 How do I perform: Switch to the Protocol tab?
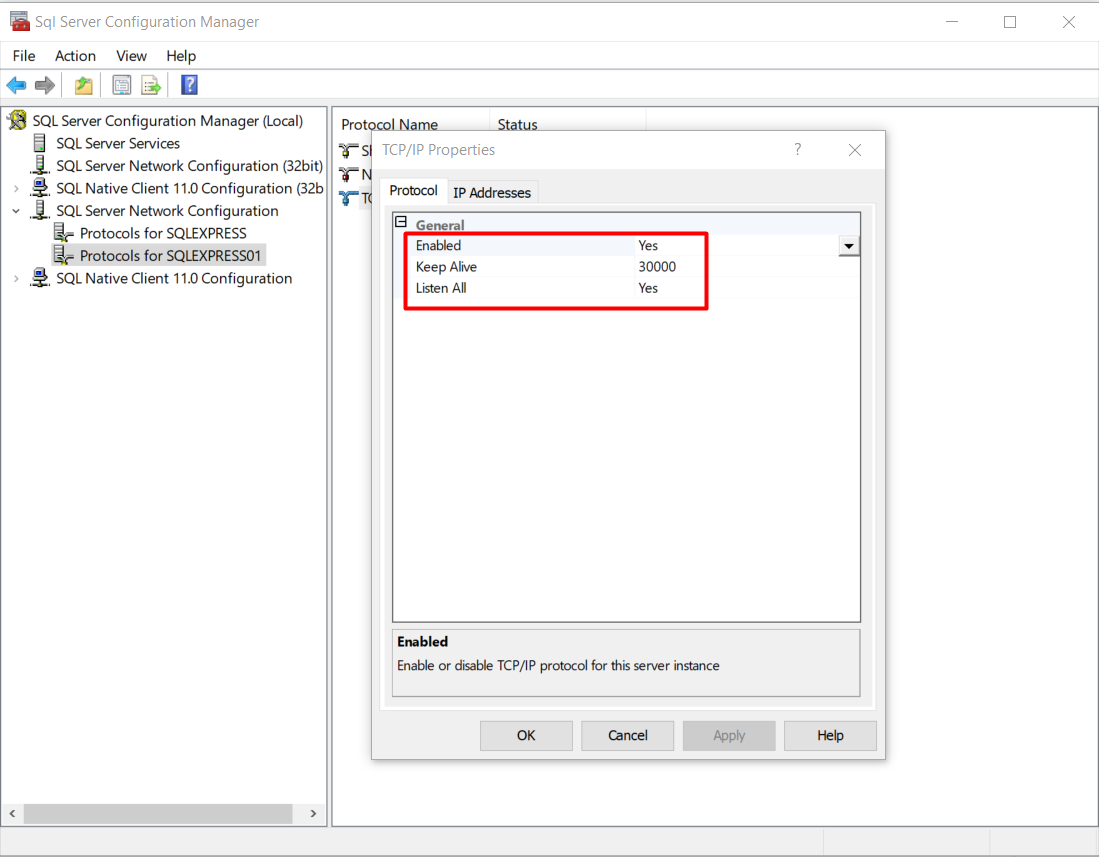pos(414,191)
